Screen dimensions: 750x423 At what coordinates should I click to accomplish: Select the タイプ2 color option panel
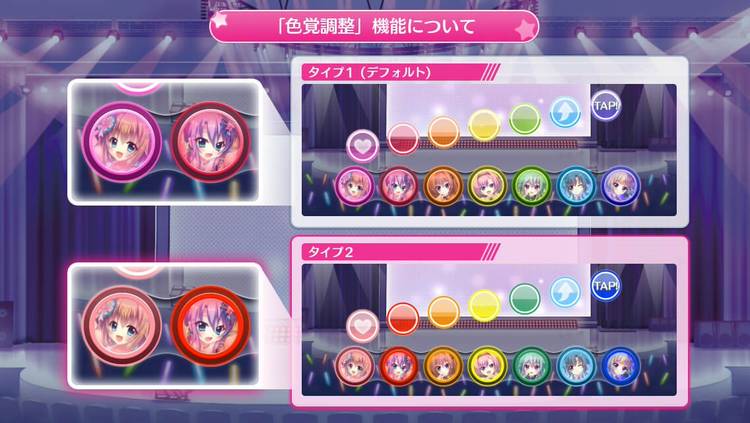tap(490, 322)
